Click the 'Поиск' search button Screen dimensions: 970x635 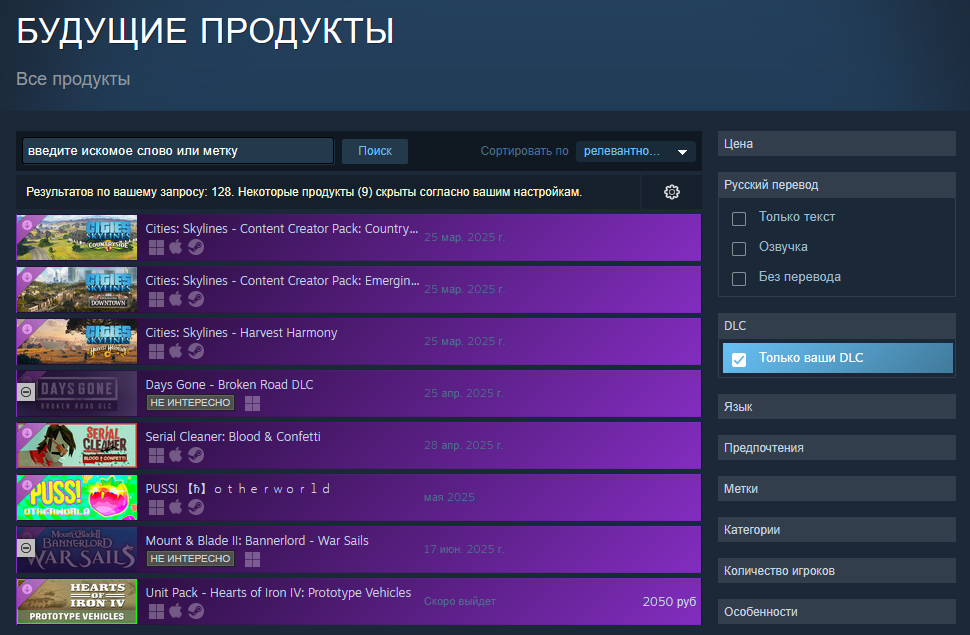pos(375,151)
